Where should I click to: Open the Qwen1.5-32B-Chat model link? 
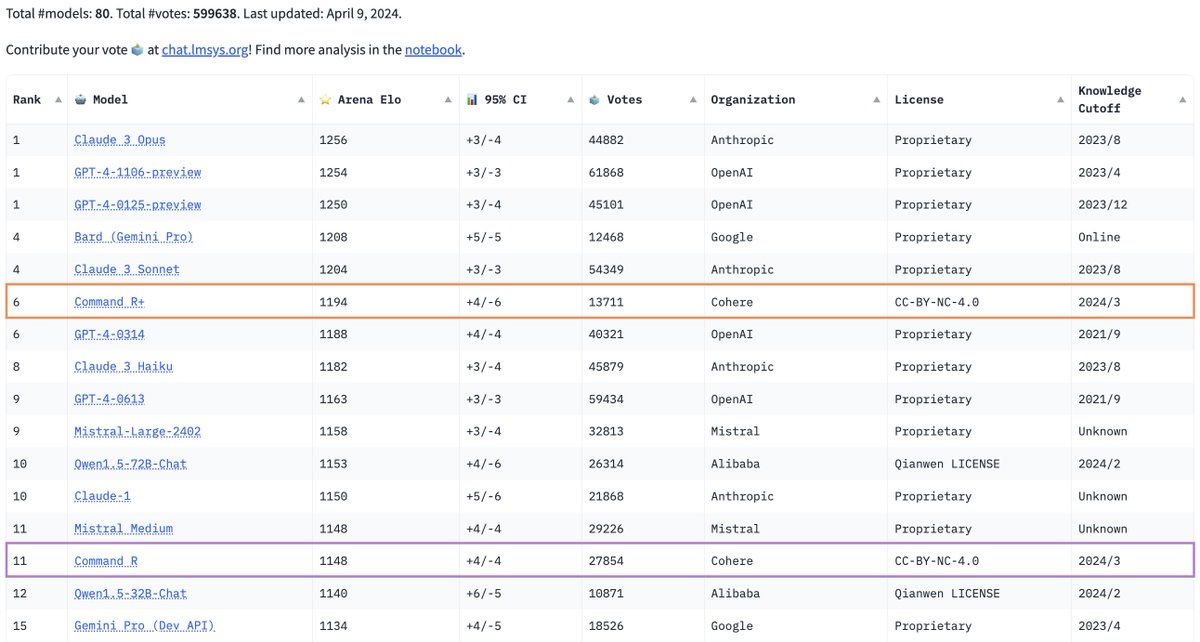(x=131, y=593)
